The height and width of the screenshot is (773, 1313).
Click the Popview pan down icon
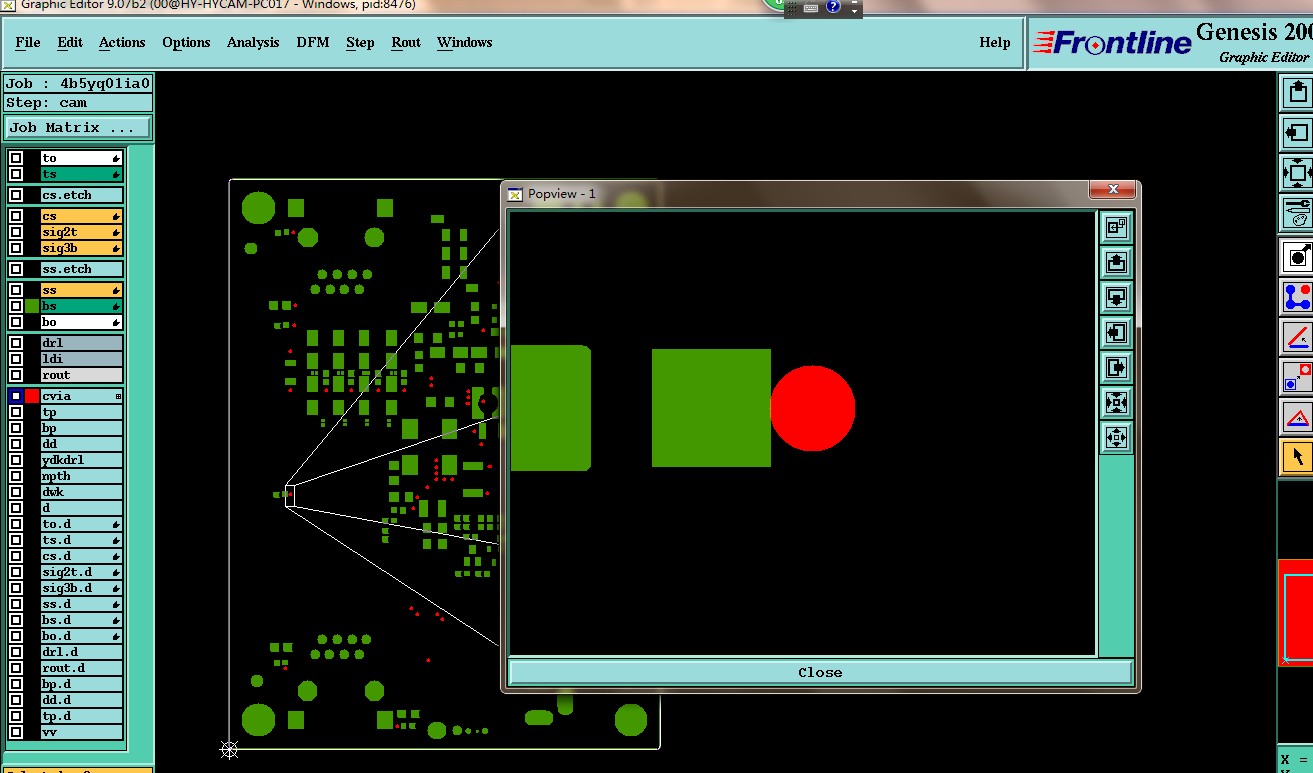[x=1116, y=298]
